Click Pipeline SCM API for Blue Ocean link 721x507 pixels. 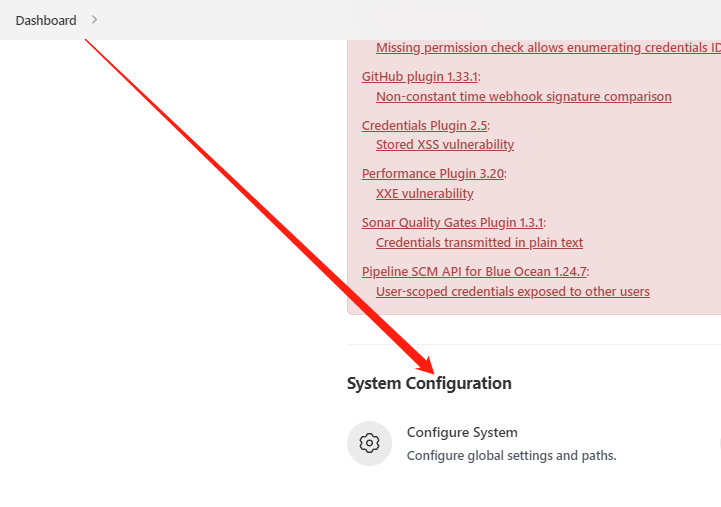[474, 272]
